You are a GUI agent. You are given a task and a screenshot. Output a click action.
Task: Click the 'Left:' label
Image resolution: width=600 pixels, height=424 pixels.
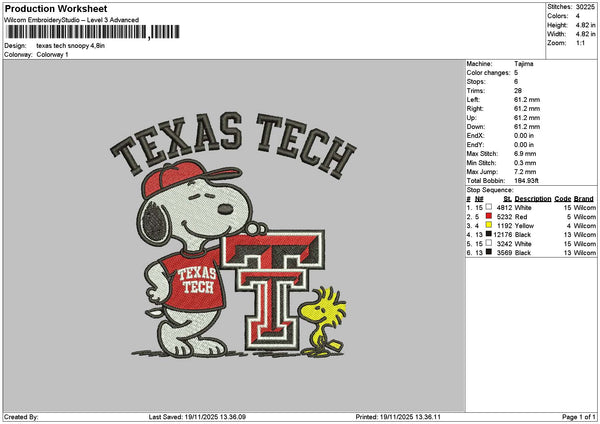473,99
